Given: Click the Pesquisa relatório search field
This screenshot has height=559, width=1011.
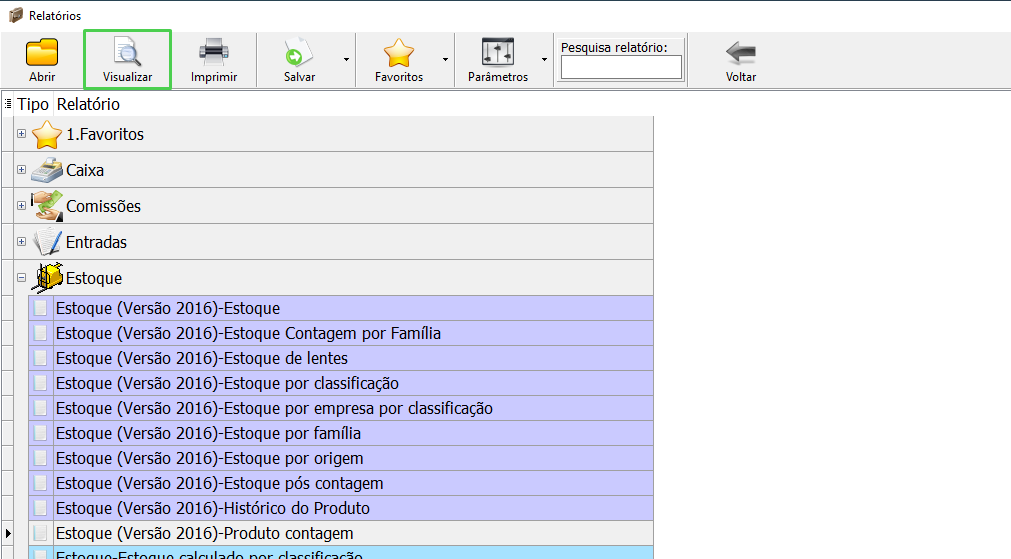Looking at the screenshot, I should click(621, 67).
